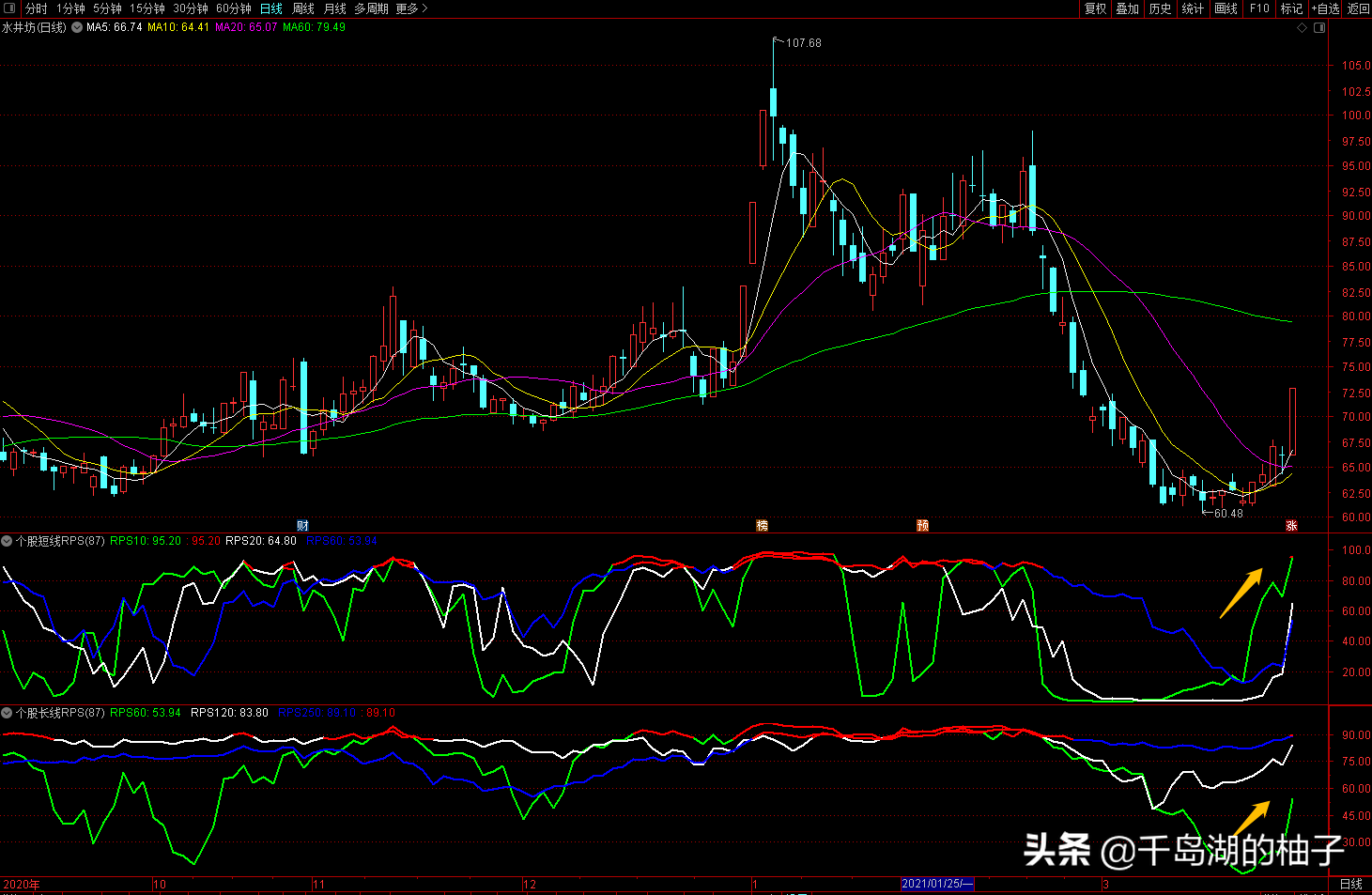Open the 复权 adjustment option

click(x=1096, y=8)
